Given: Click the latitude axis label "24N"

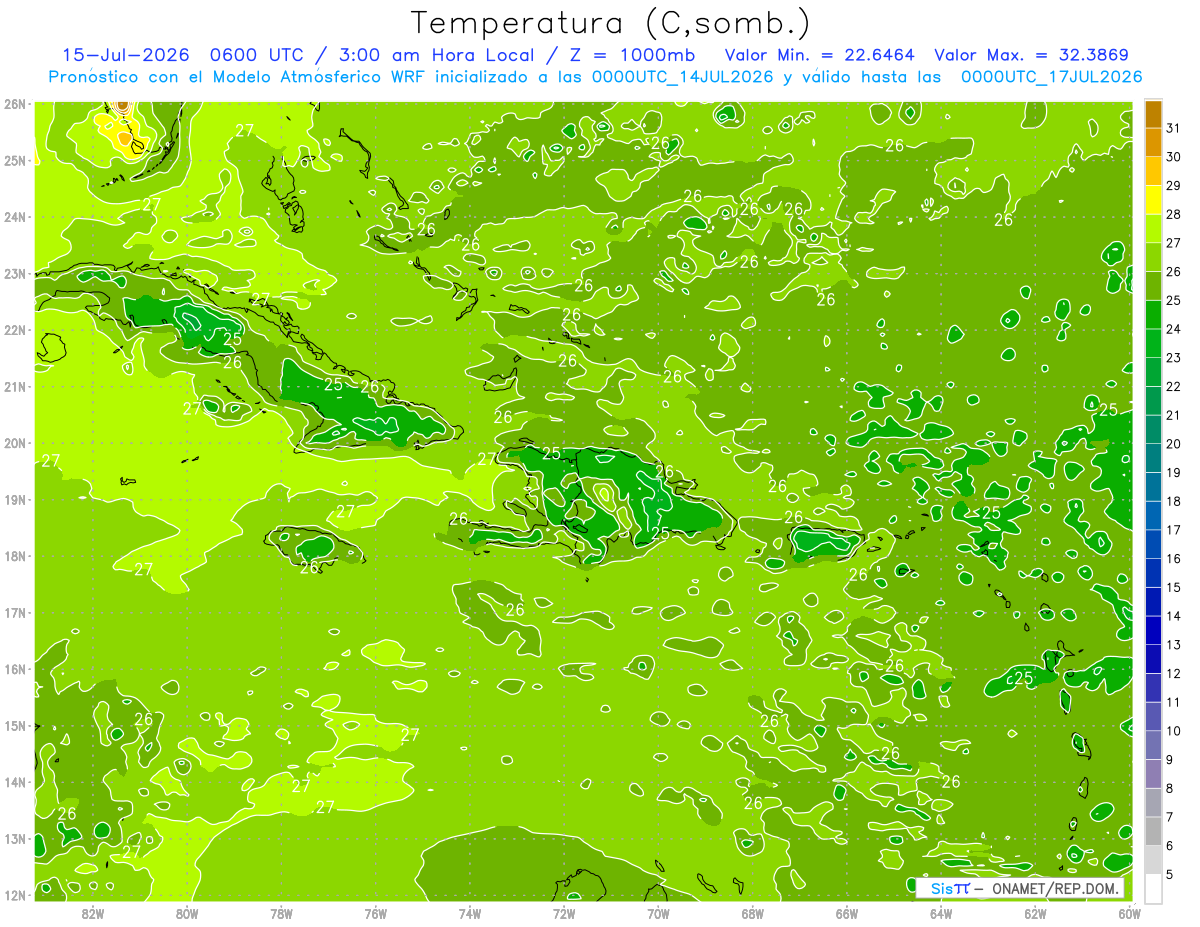Looking at the screenshot, I should tap(14, 217).
